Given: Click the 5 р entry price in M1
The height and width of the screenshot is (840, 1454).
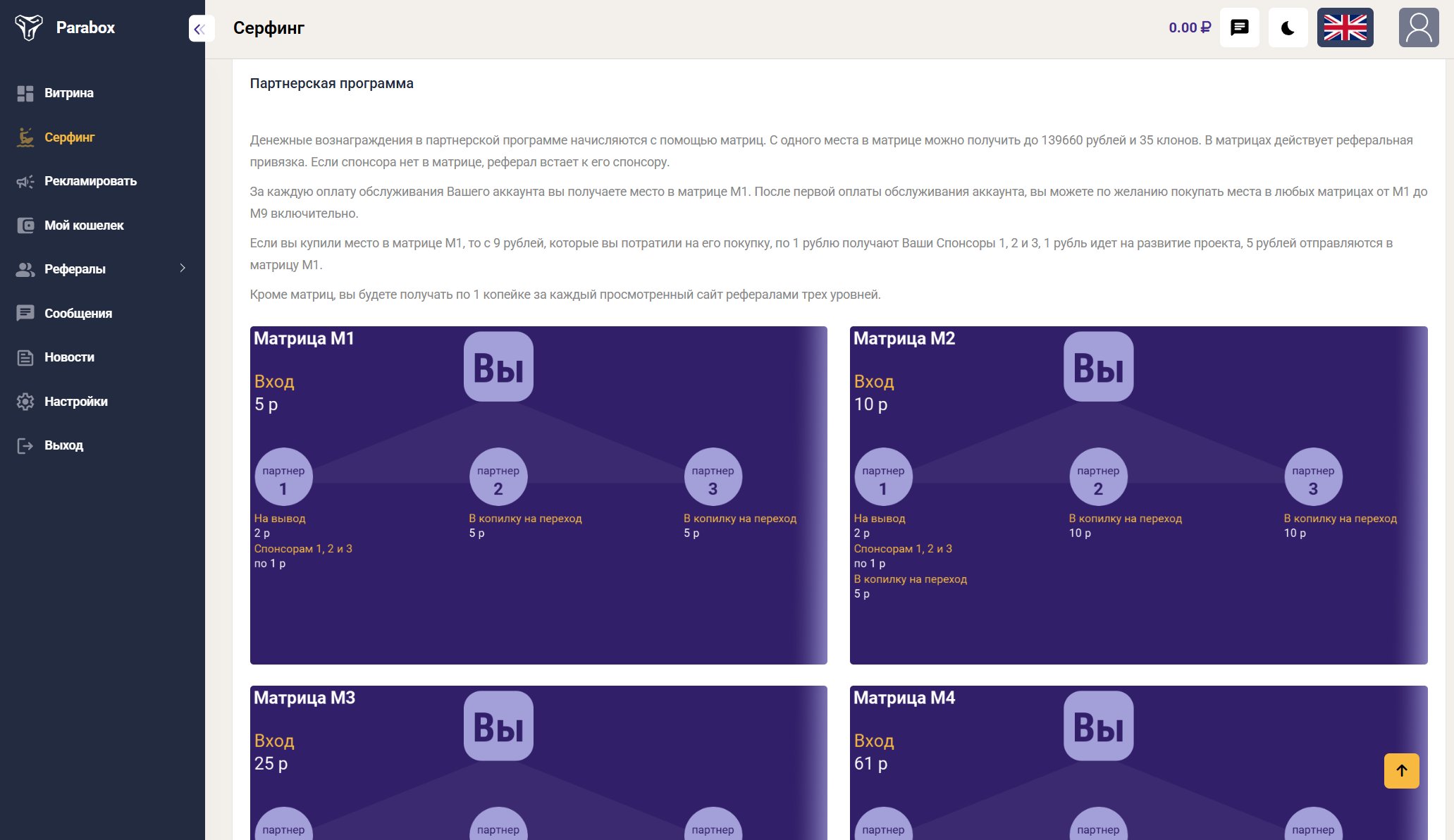Looking at the screenshot, I should click(266, 404).
